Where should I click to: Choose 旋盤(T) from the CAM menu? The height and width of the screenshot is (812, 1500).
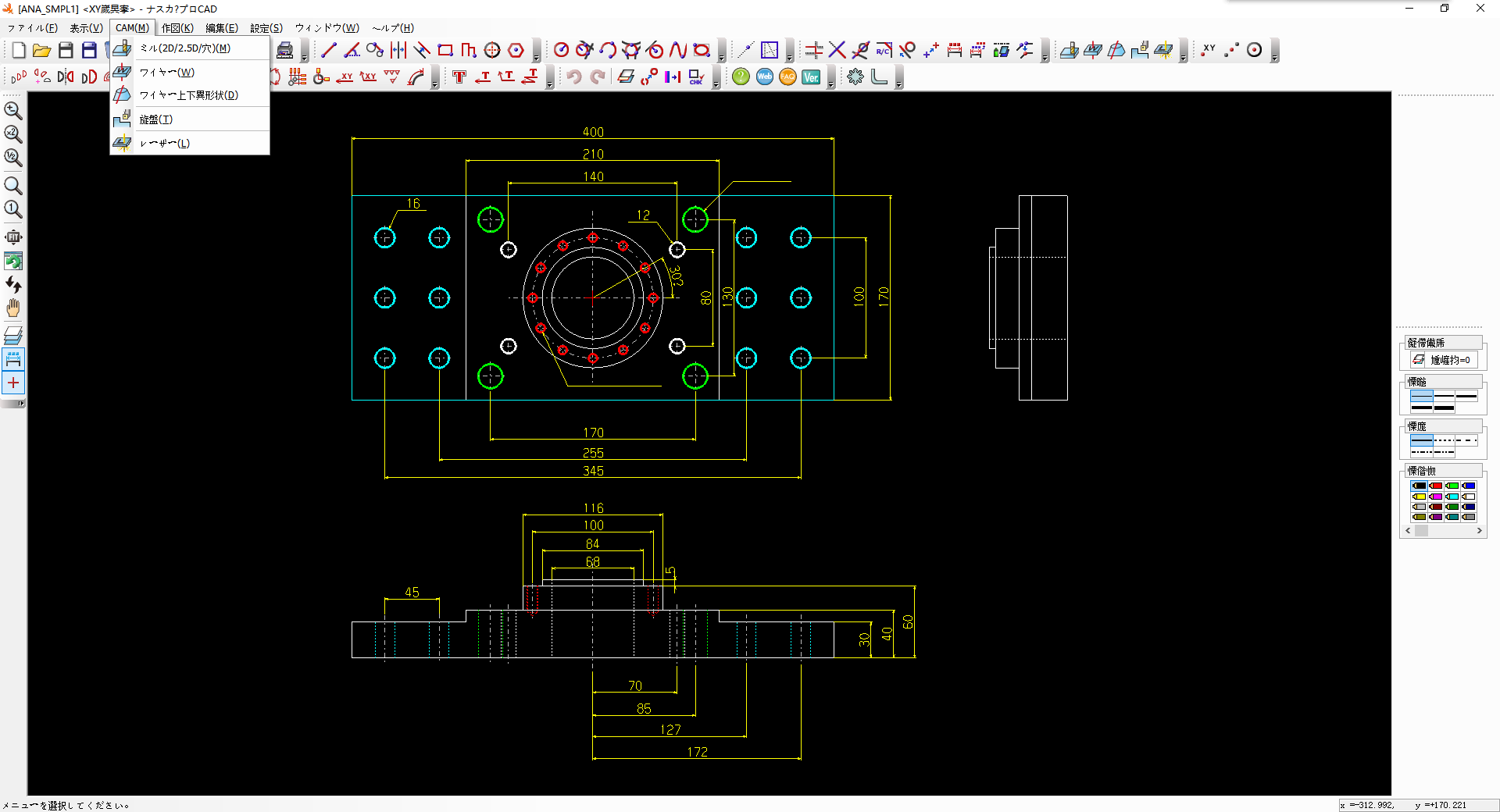tap(190, 119)
